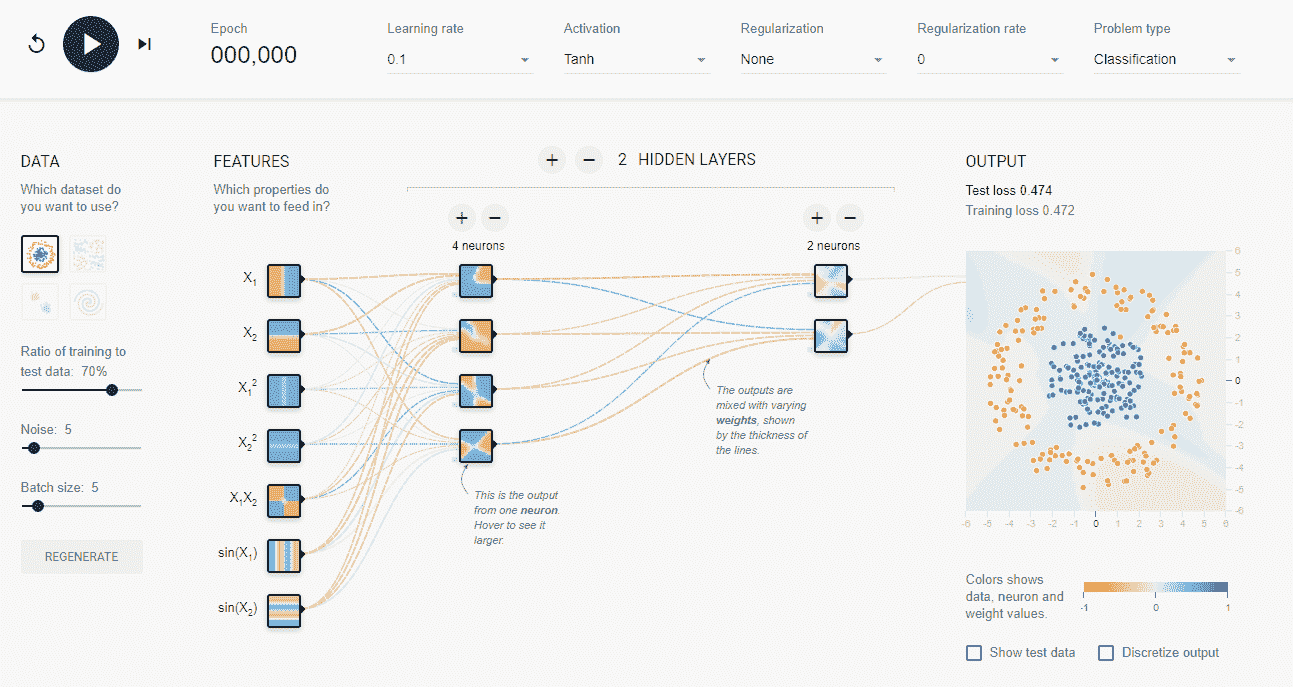
Task: Select the spiral dataset thumbnail
Action: (89, 301)
